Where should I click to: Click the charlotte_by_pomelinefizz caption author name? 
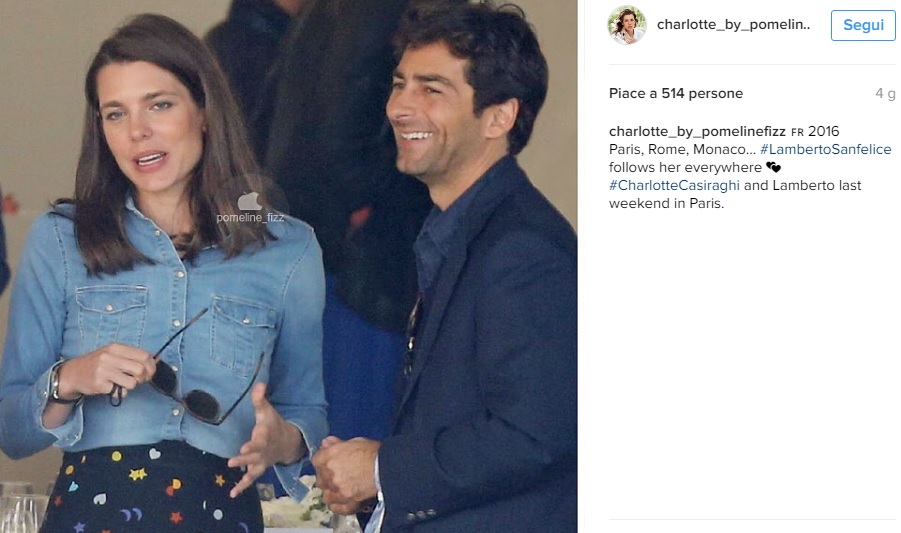(697, 132)
